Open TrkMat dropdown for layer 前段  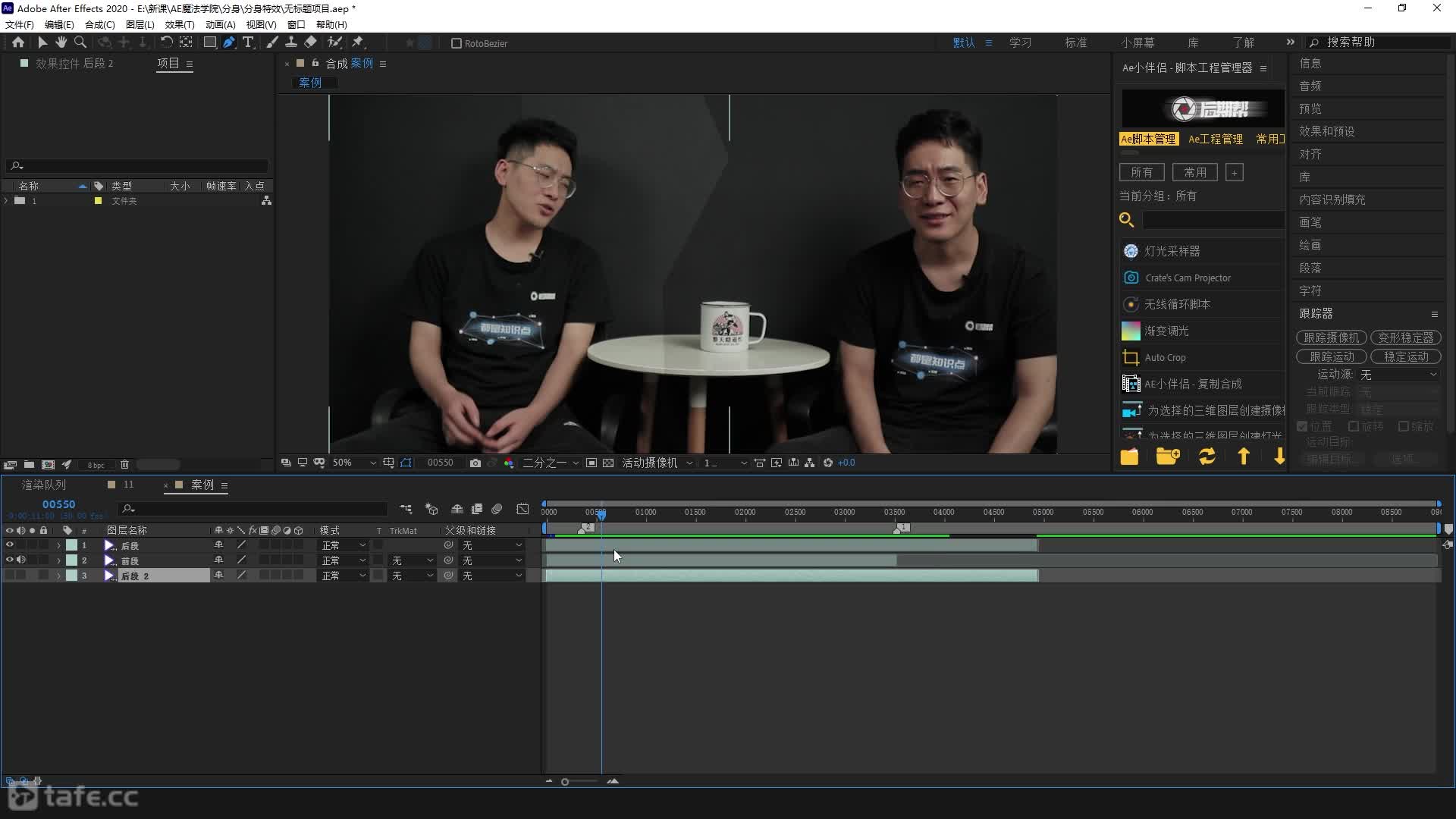point(412,560)
